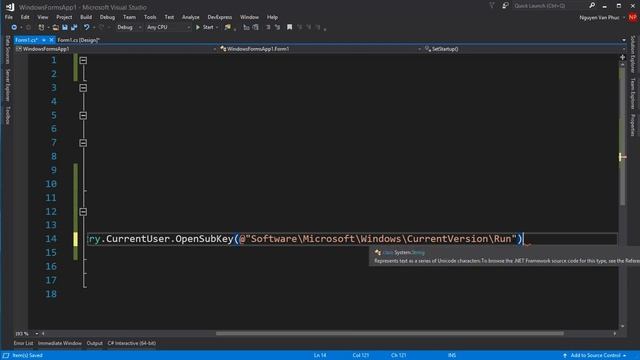The image size is (640, 360).
Task: Toggle bookmark with the bookmark icon
Action: (x=289, y=27)
